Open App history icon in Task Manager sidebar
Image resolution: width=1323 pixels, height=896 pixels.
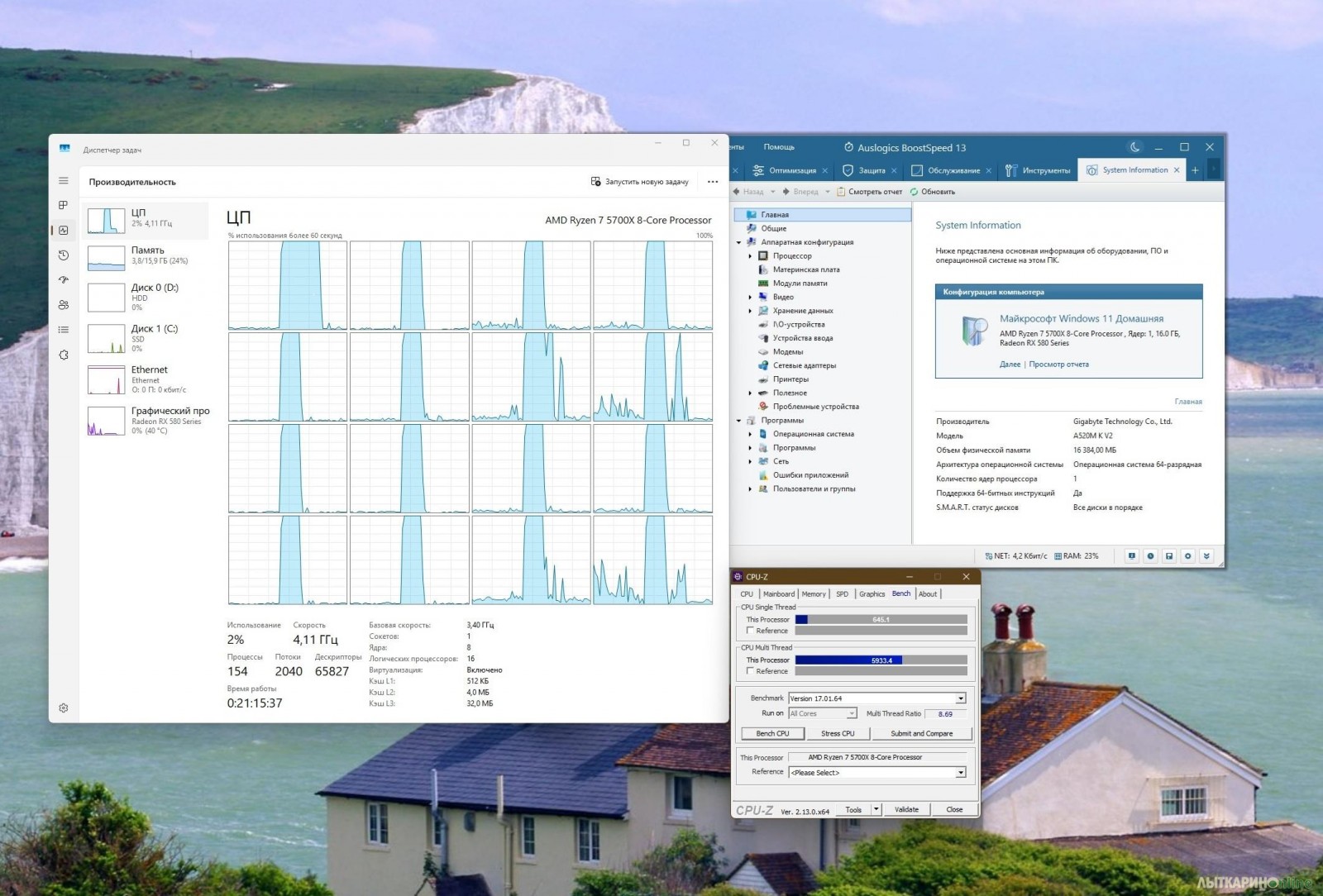click(x=64, y=255)
